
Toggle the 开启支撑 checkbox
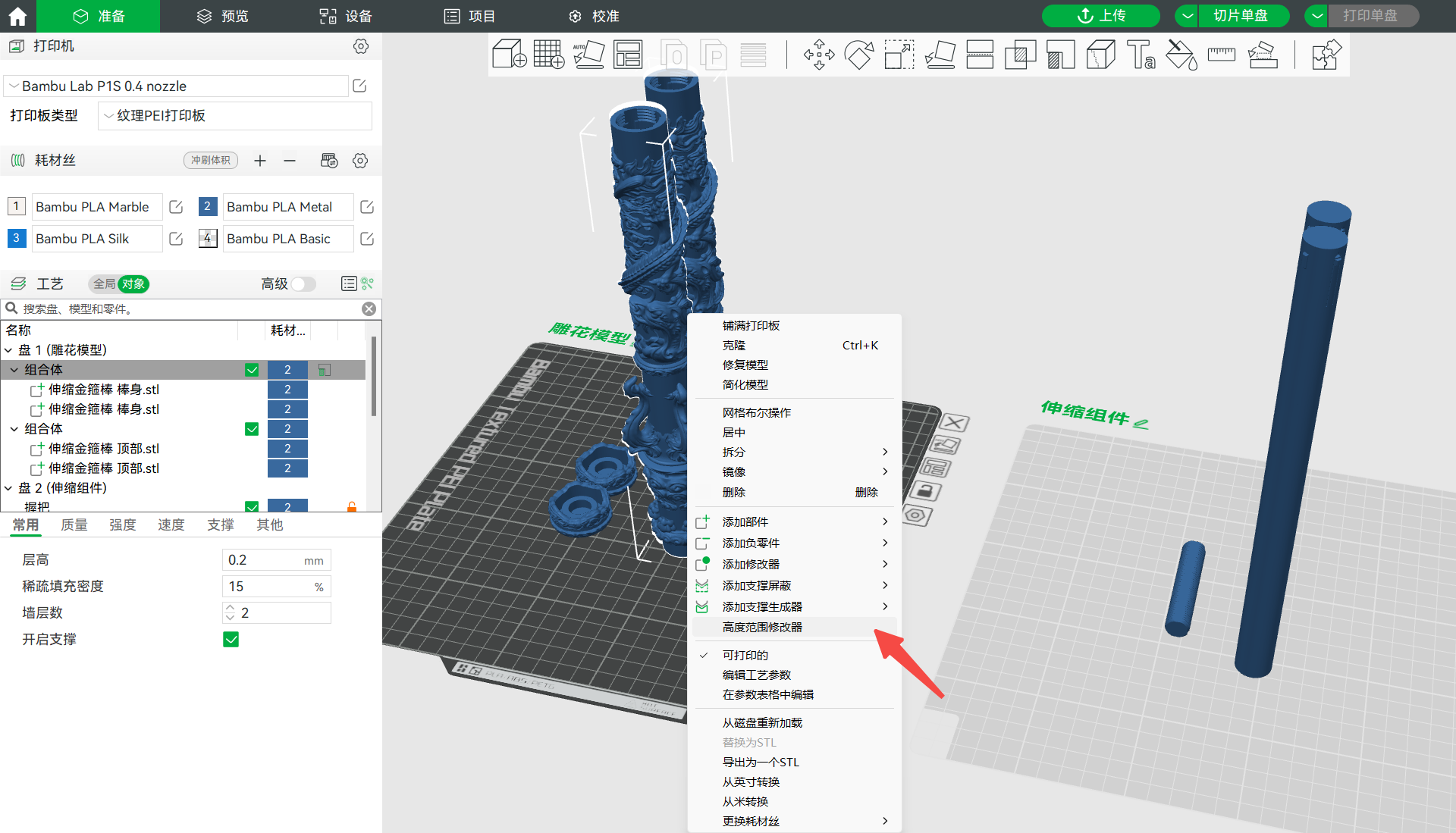click(231, 640)
